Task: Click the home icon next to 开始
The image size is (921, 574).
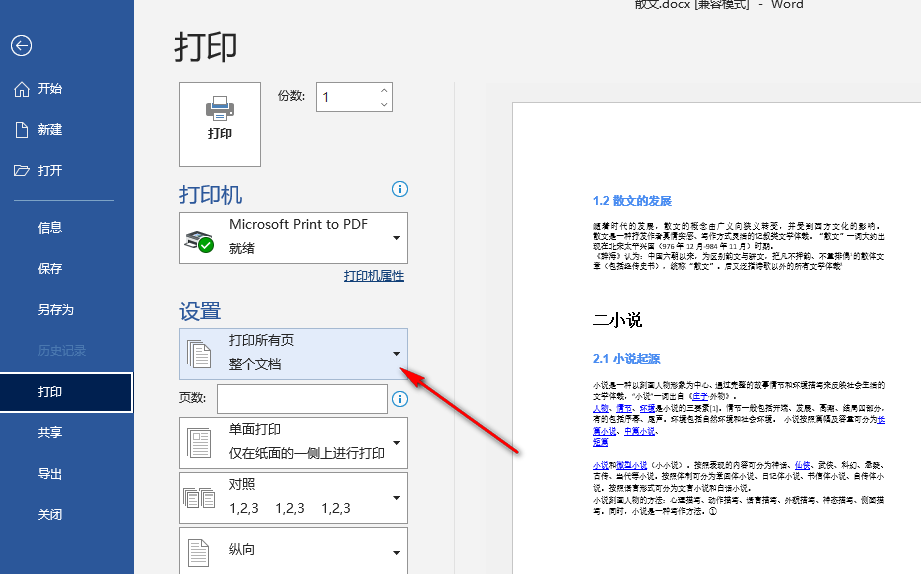Action: click(x=22, y=89)
